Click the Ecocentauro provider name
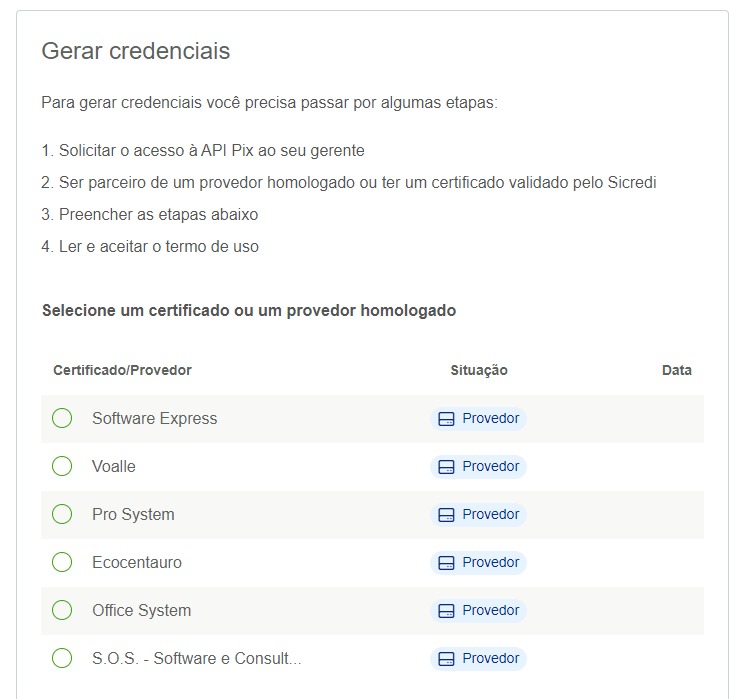The image size is (745, 699). coord(137,563)
